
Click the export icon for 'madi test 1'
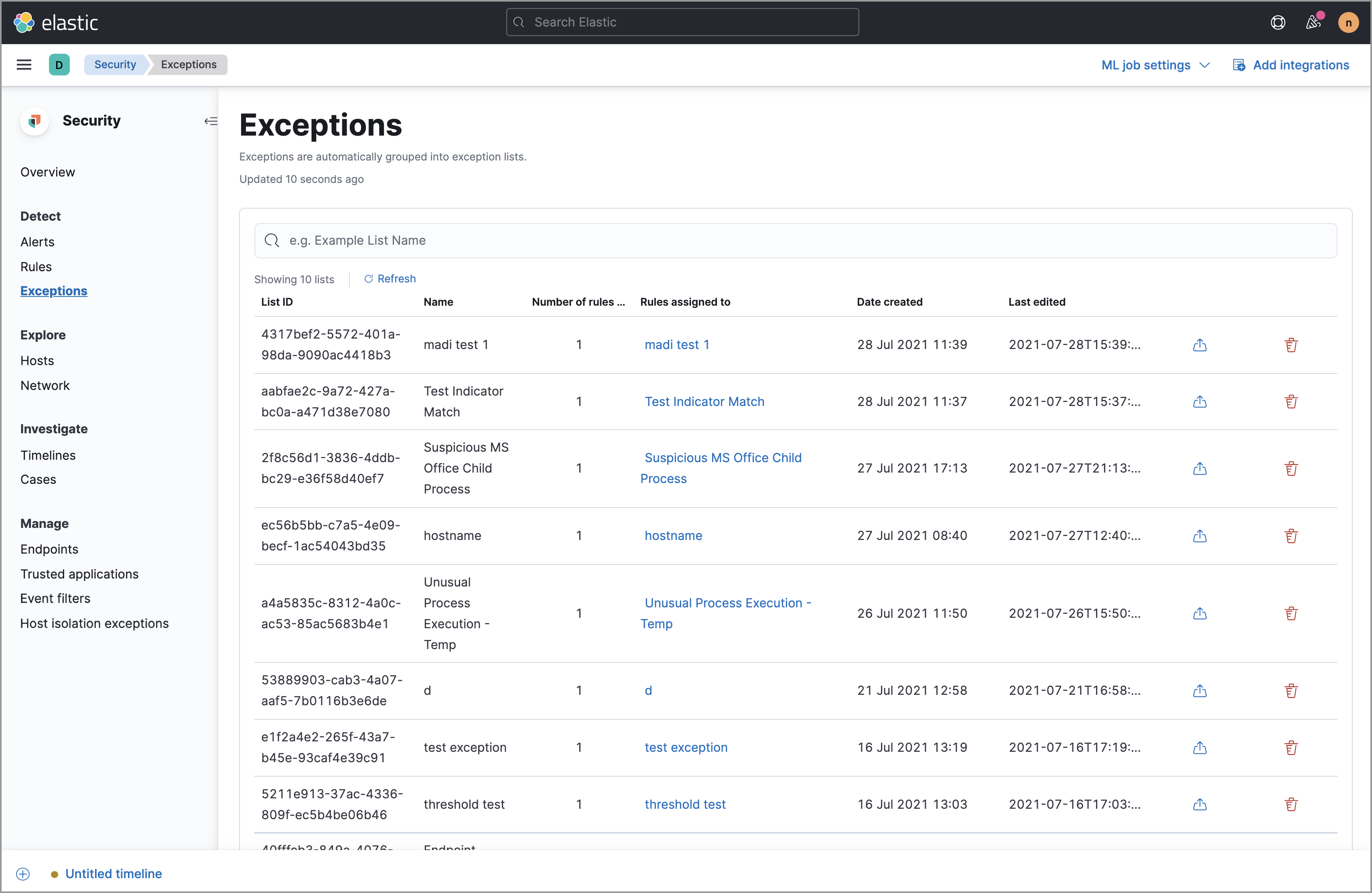[1199, 344]
